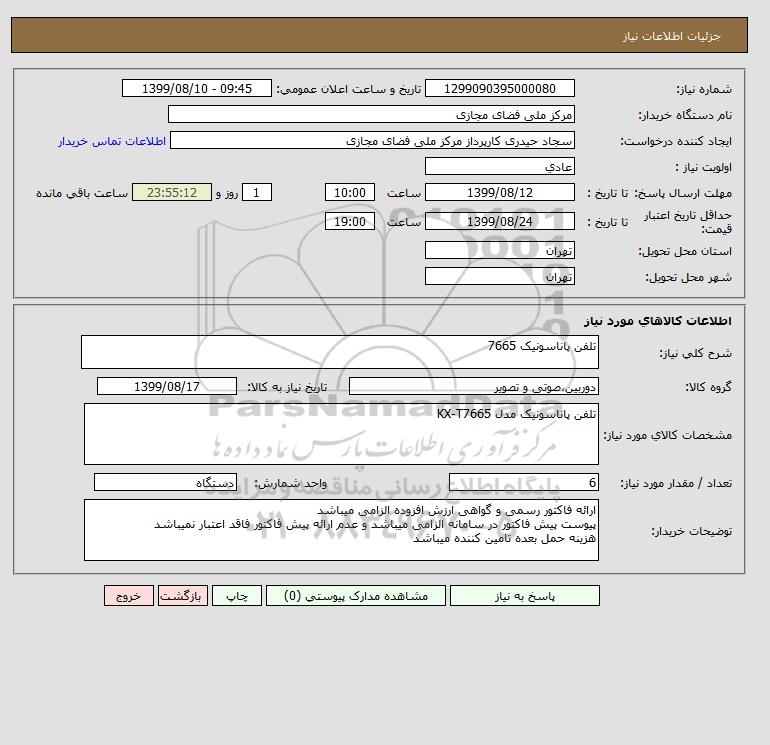Click label 'ایجاد کننده درخواست:'
770x745 pixels.
[x=676, y=141]
